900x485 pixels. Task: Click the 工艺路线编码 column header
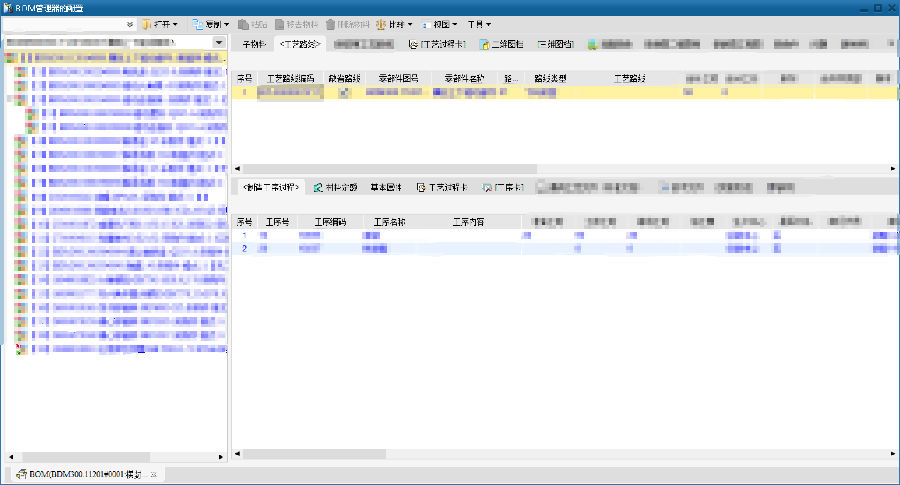[x=291, y=77]
